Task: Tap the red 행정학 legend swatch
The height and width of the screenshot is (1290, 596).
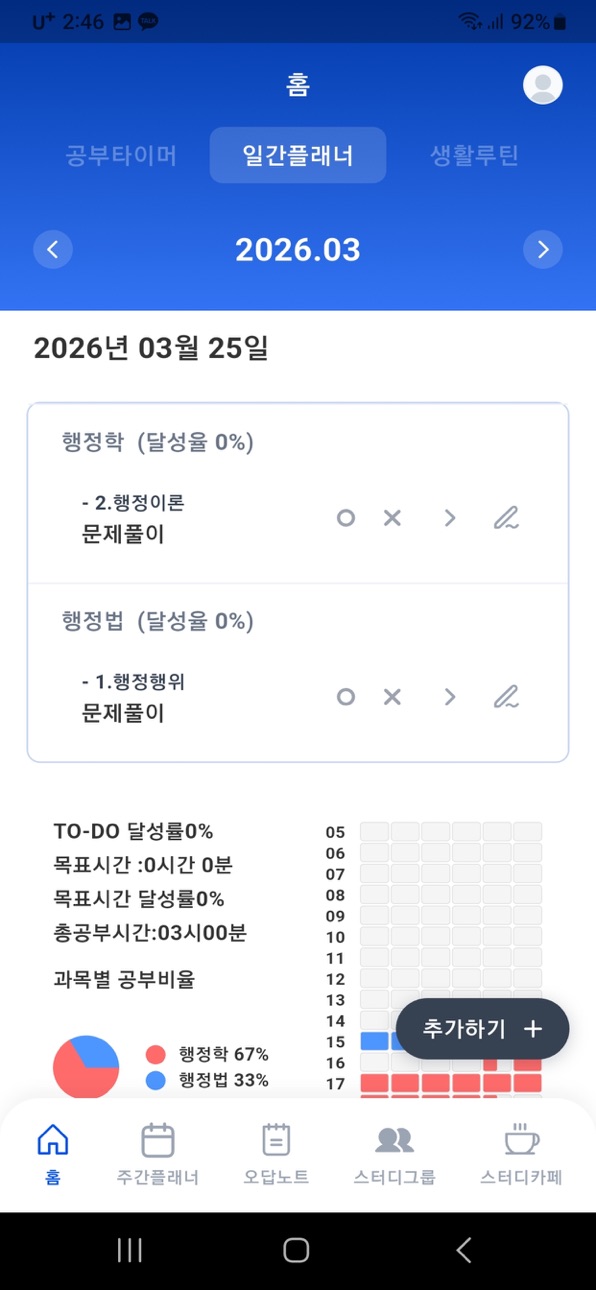Action: pyautogui.click(x=155, y=1055)
